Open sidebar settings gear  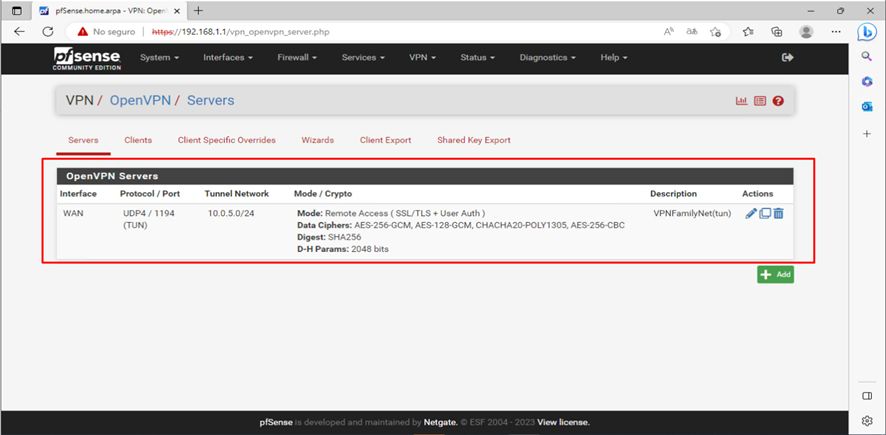pos(867,420)
